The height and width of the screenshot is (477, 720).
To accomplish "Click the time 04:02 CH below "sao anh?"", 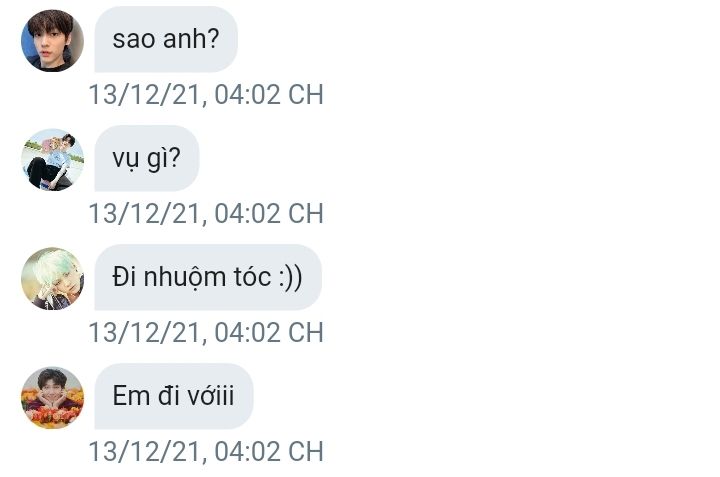I will (x=269, y=95).
